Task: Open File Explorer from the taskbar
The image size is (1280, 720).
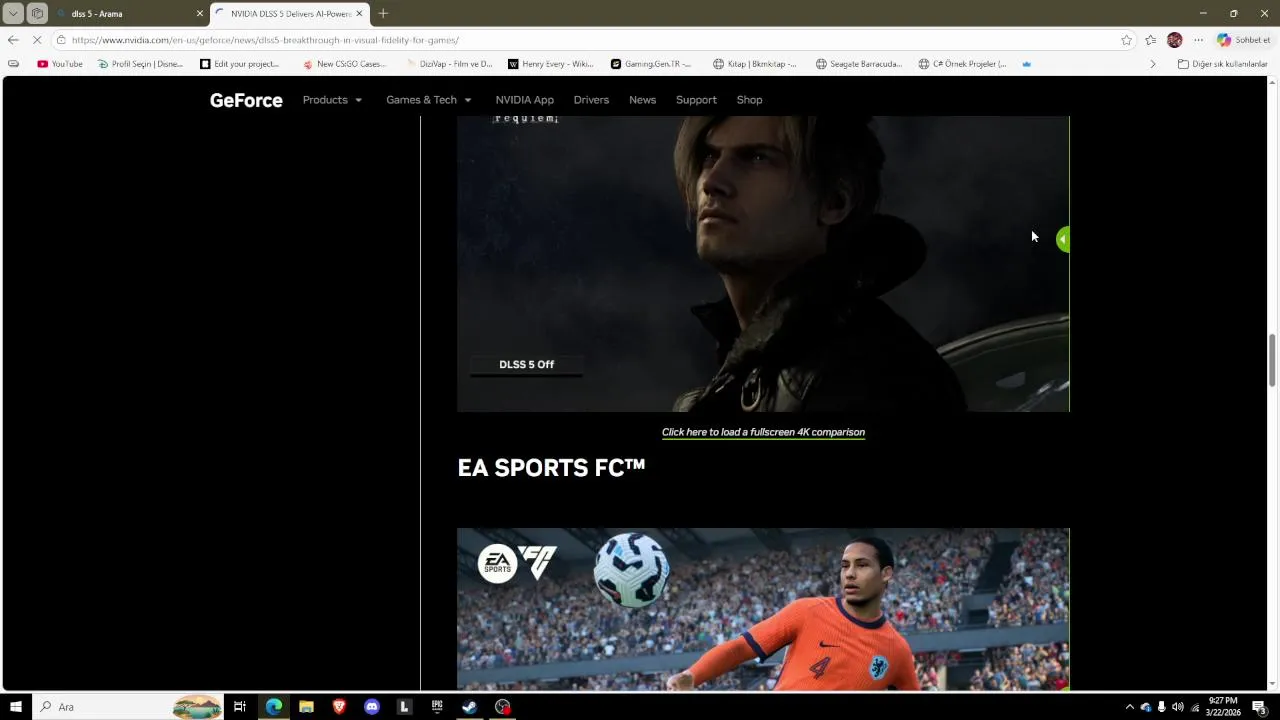Action: [306, 707]
